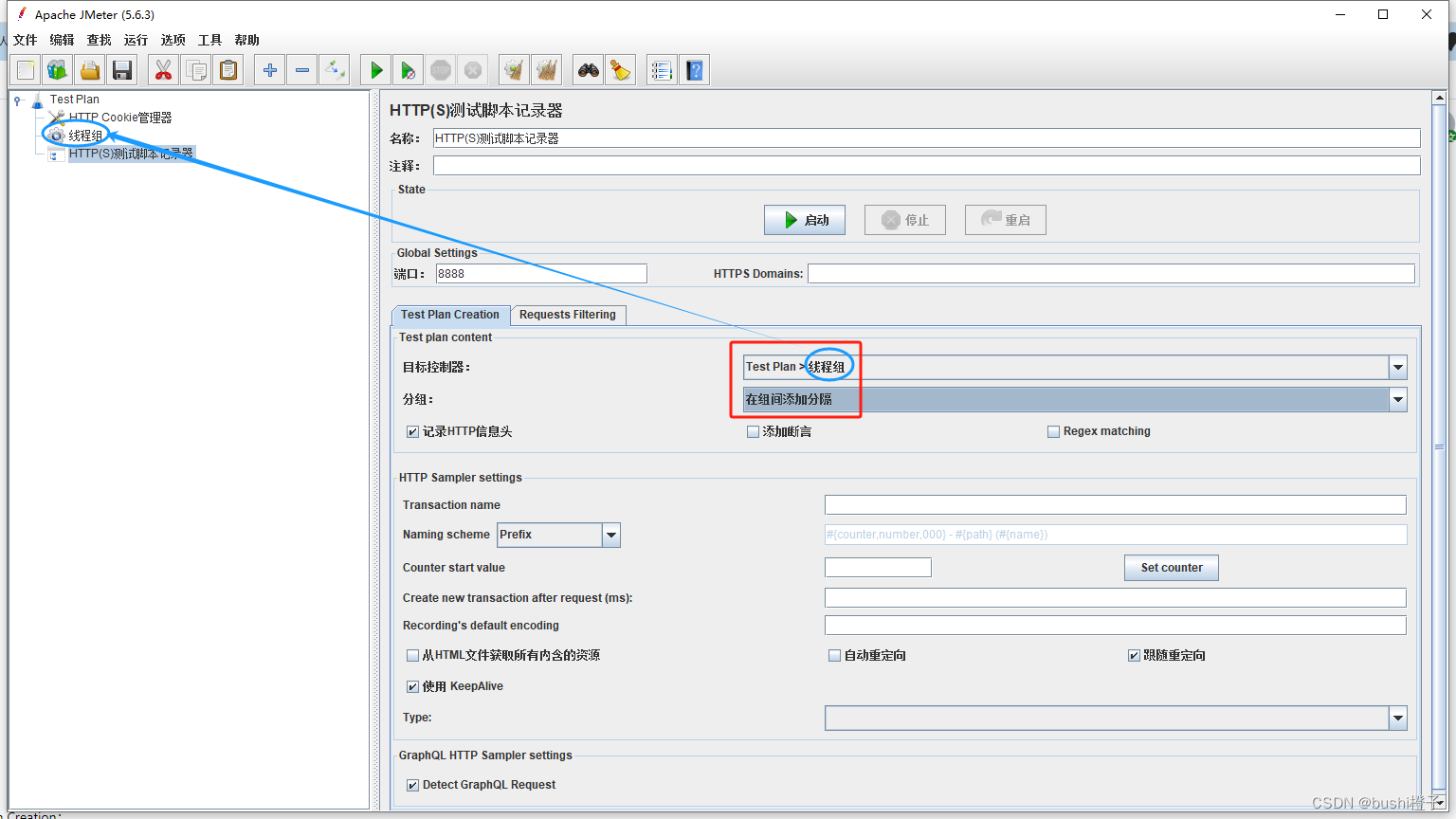Click the 启动 button to start recorder
The height and width of the screenshot is (819, 1456).
[805, 220]
